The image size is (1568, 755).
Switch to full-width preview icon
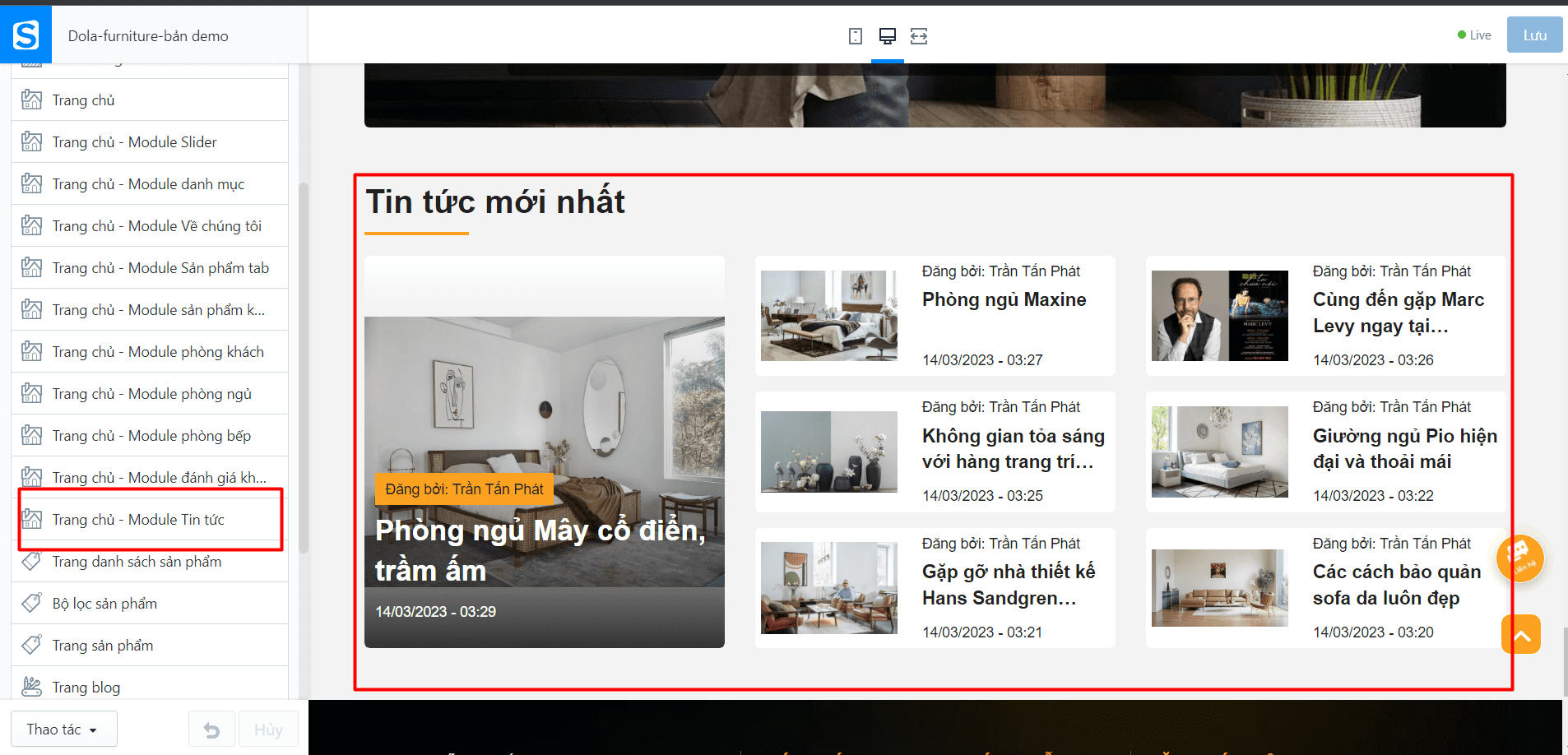click(x=919, y=36)
